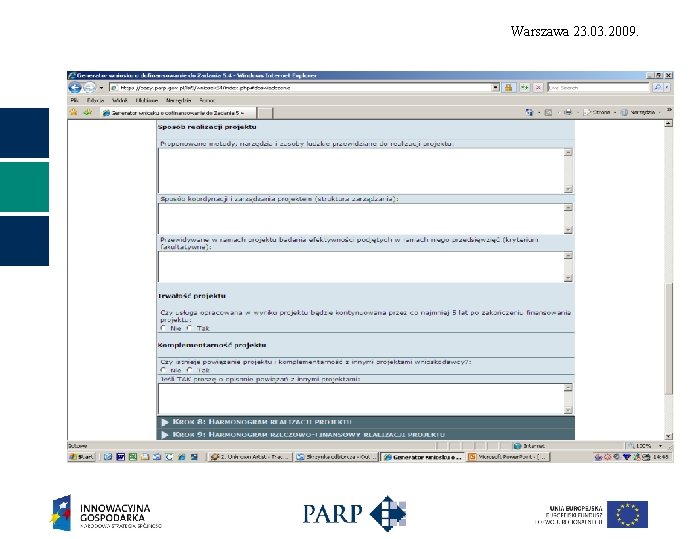Click the methods and tools text area
700x539 pixels.
pyautogui.click(x=361, y=171)
